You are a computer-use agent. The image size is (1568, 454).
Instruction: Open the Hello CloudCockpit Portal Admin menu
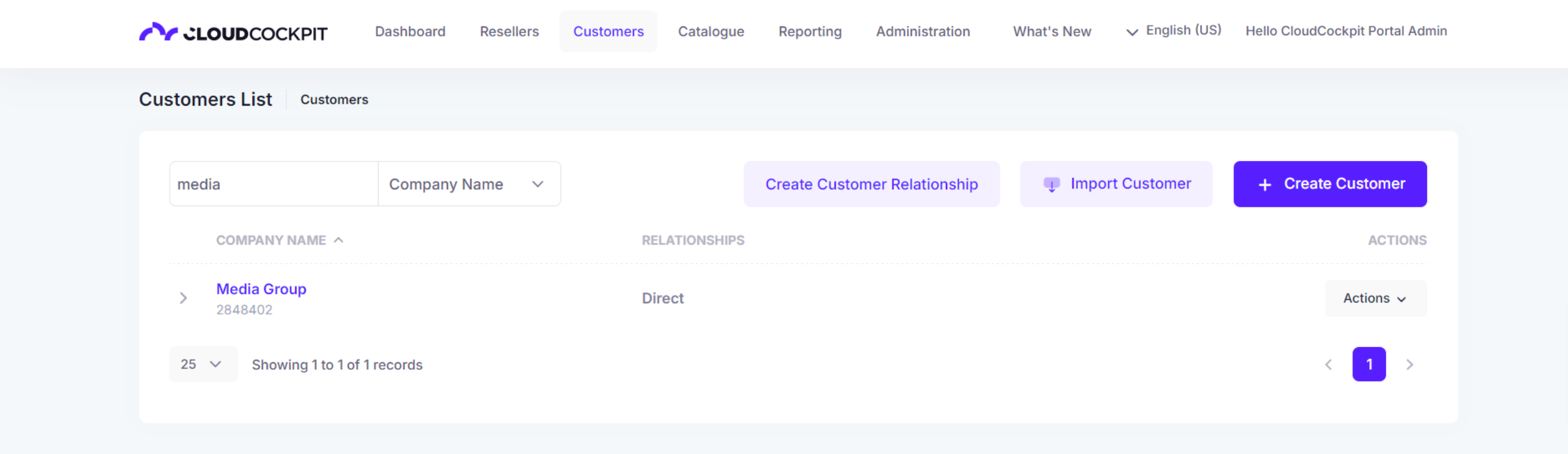click(1346, 31)
